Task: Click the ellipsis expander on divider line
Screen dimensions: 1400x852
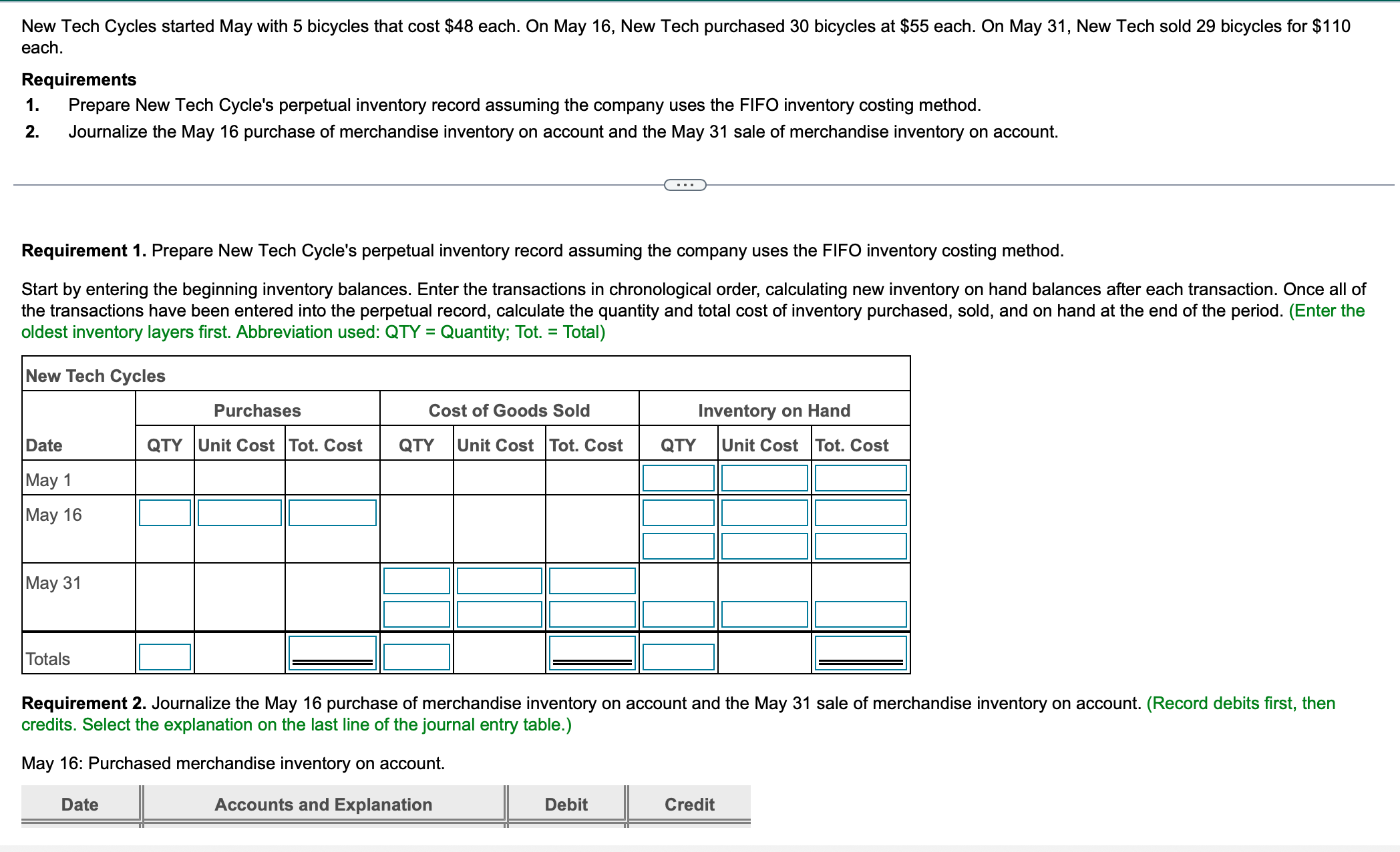Action: click(x=685, y=185)
